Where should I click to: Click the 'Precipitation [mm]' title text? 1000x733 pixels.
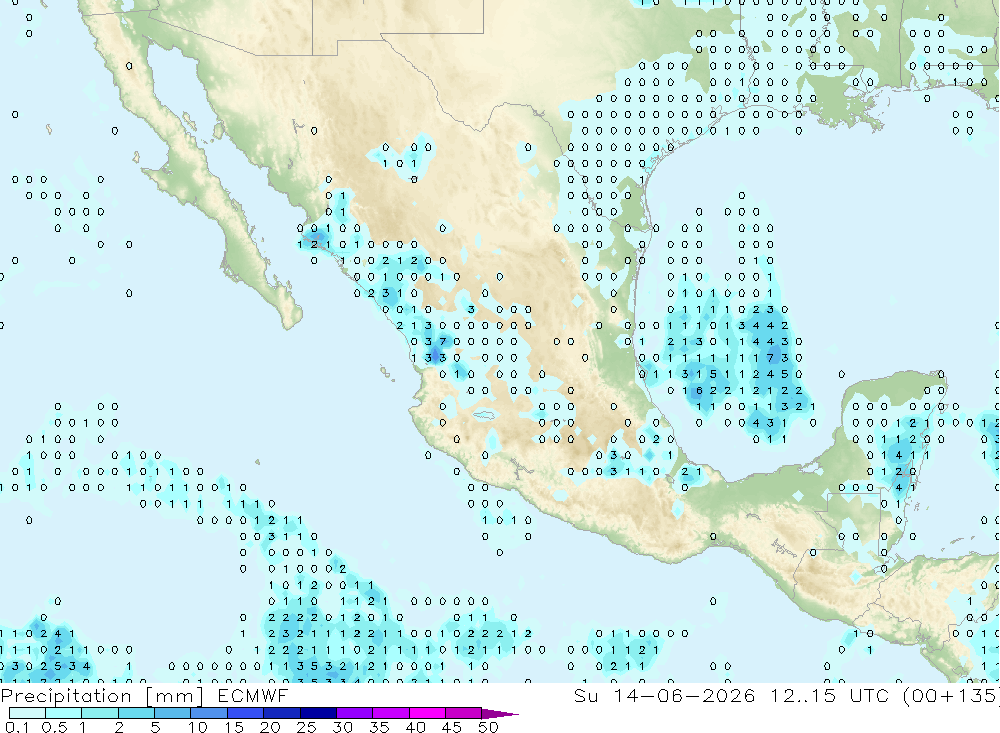pyautogui.click(x=102, y=696)
